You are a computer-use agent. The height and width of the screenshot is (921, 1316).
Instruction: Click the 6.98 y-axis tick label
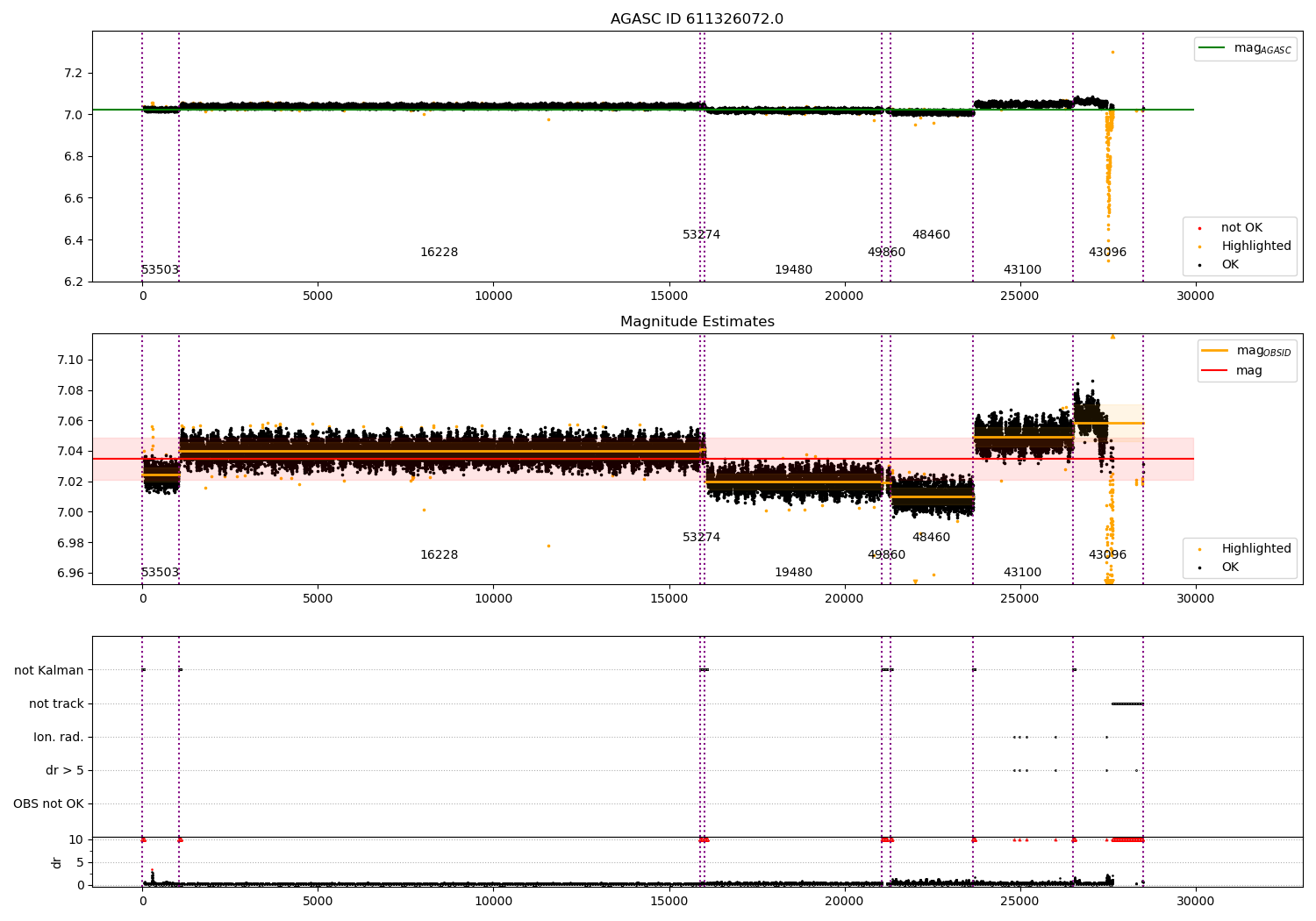click(70, 543)
